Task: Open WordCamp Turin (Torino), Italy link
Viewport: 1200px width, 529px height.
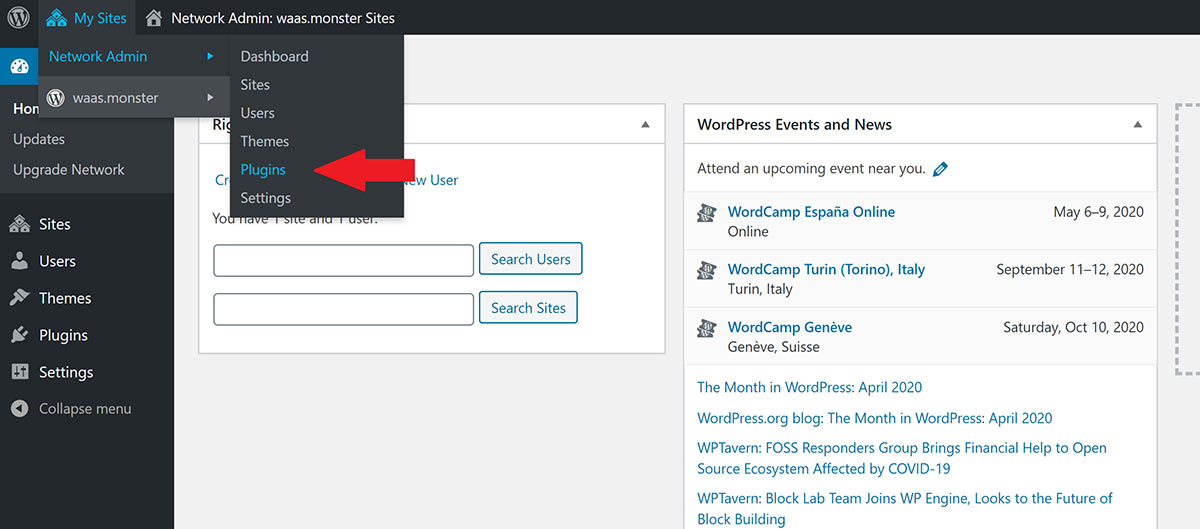Action: [826, 270]
